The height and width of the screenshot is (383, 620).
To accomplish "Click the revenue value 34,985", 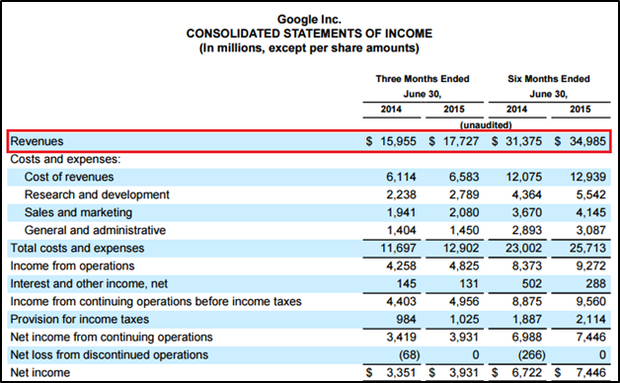I will pos(588,141).
